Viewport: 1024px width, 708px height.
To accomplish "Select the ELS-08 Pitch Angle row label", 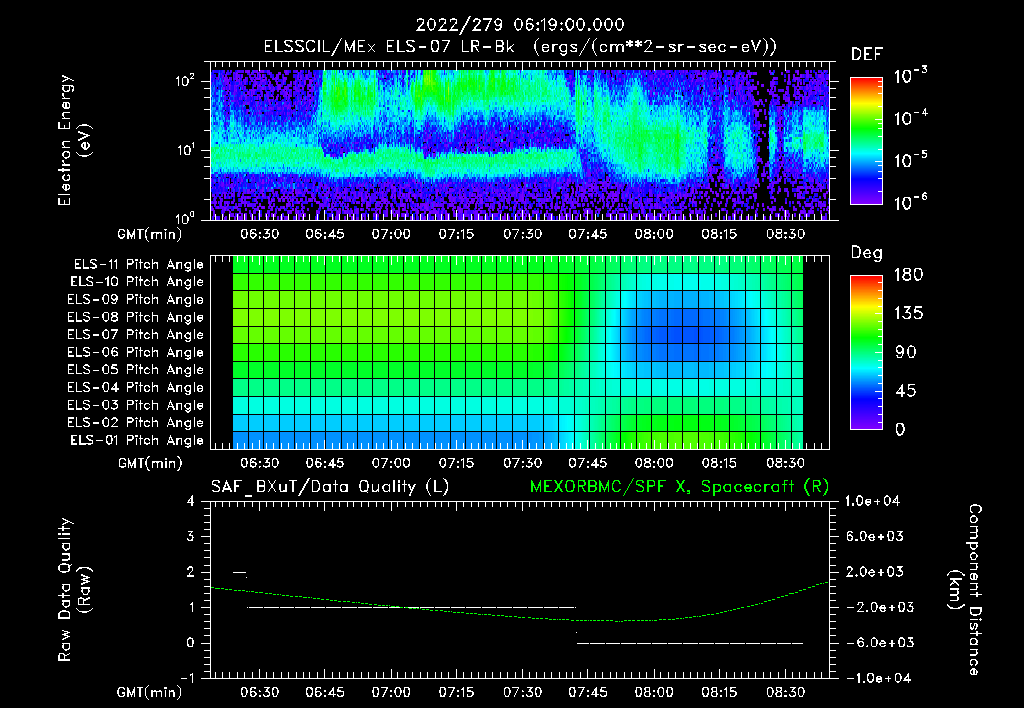I will [136, 317].
